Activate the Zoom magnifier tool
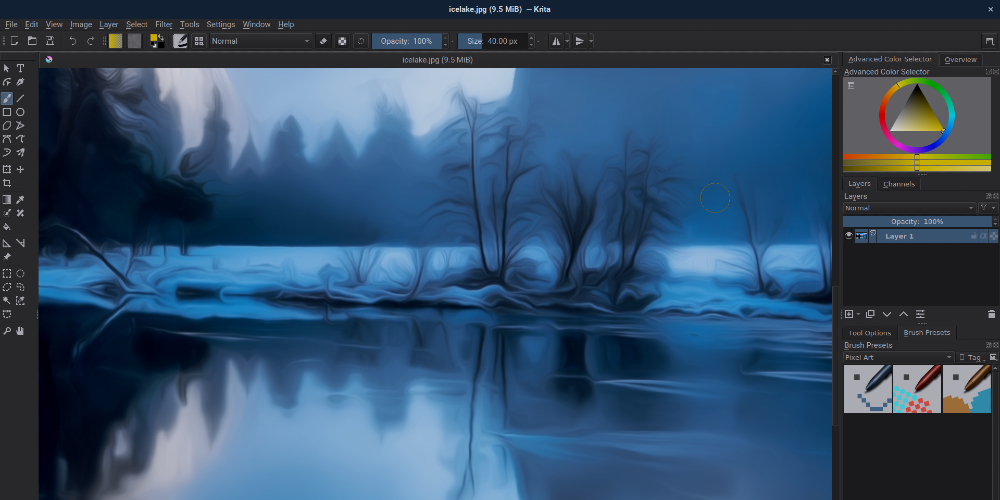Screen dimensions: 1000x500 7,330
